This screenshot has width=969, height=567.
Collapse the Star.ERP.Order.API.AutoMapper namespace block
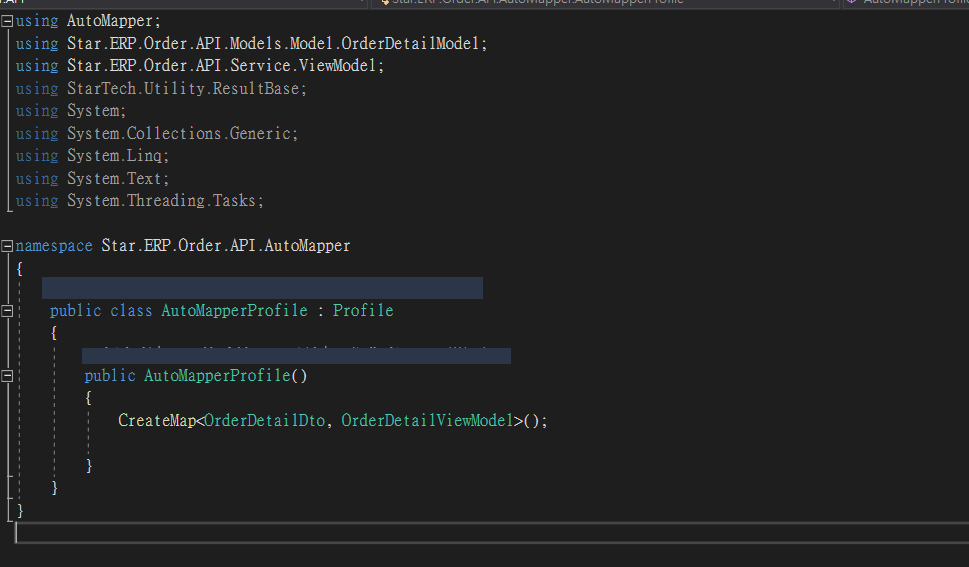pos(8,246)
